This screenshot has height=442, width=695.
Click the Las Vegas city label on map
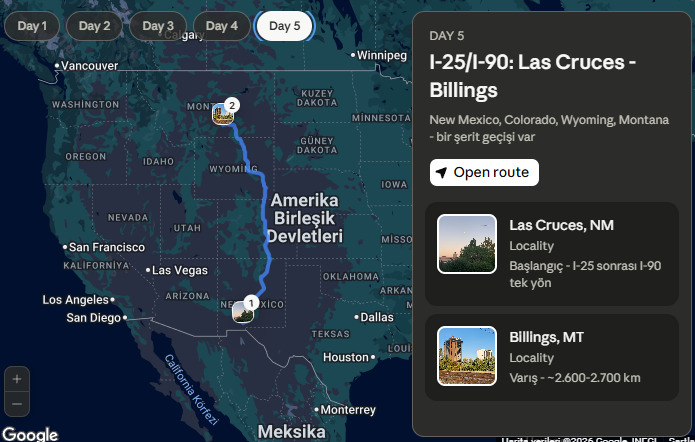coord(180,270)
